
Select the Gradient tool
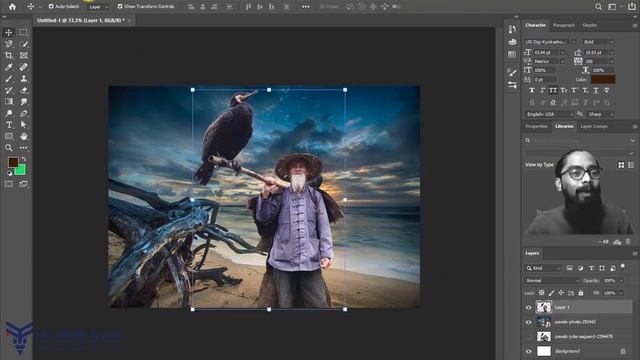pyautogui.click(x=9, y=102)
